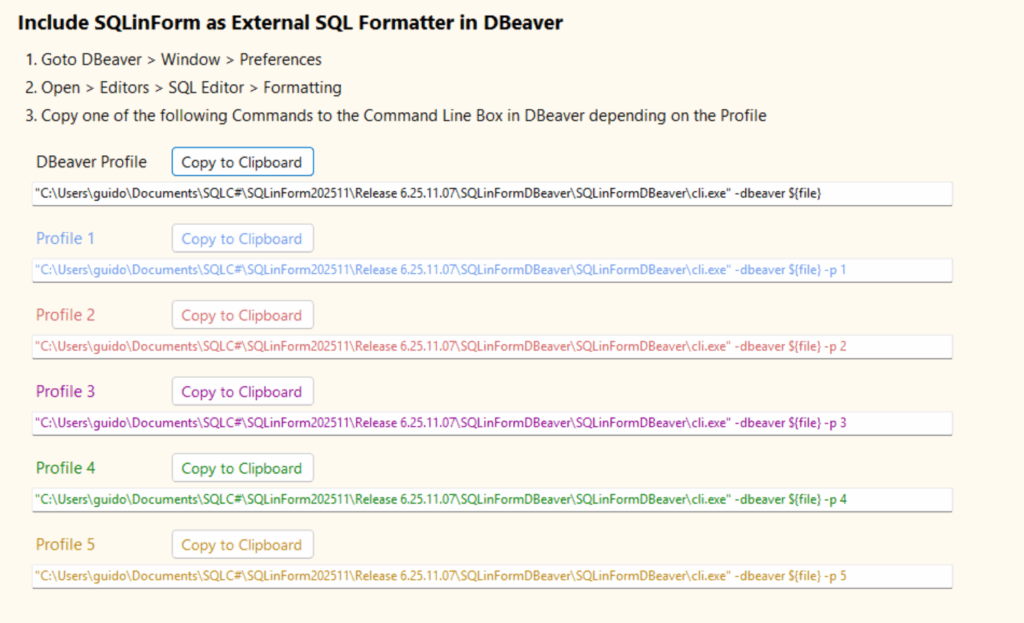Click the purple Profile 3 label
This screenshot has height=623, width=1024.
[66, 392]
